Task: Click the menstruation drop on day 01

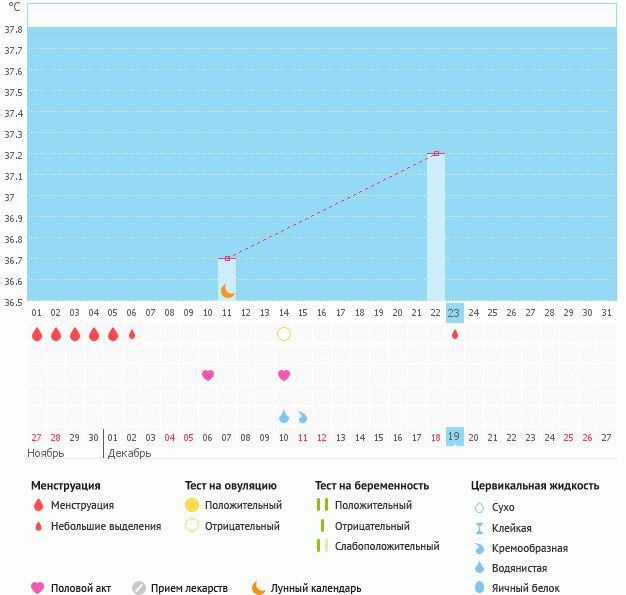Action: [37, 334]
